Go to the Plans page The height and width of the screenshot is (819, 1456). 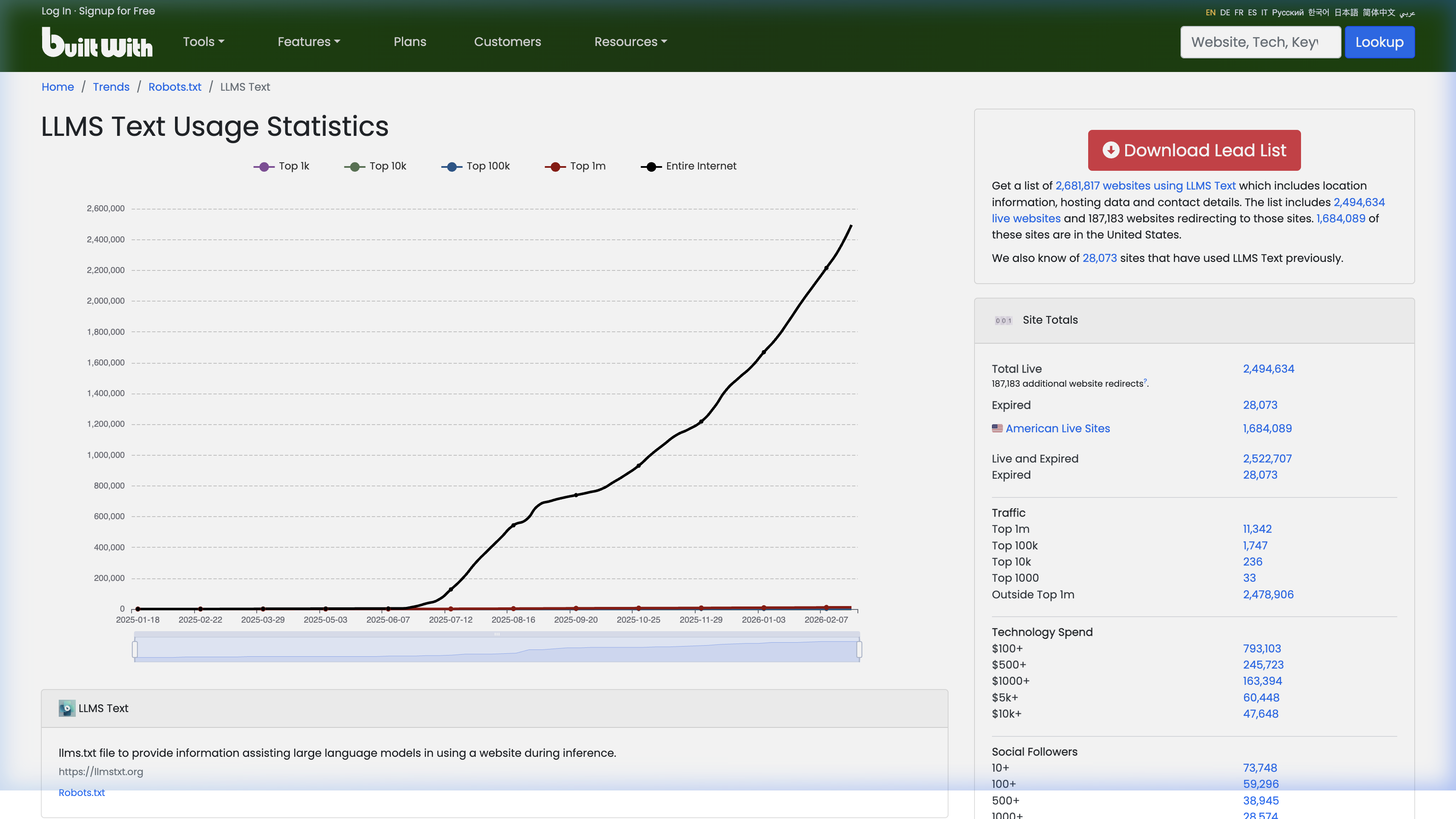point(410,42)
